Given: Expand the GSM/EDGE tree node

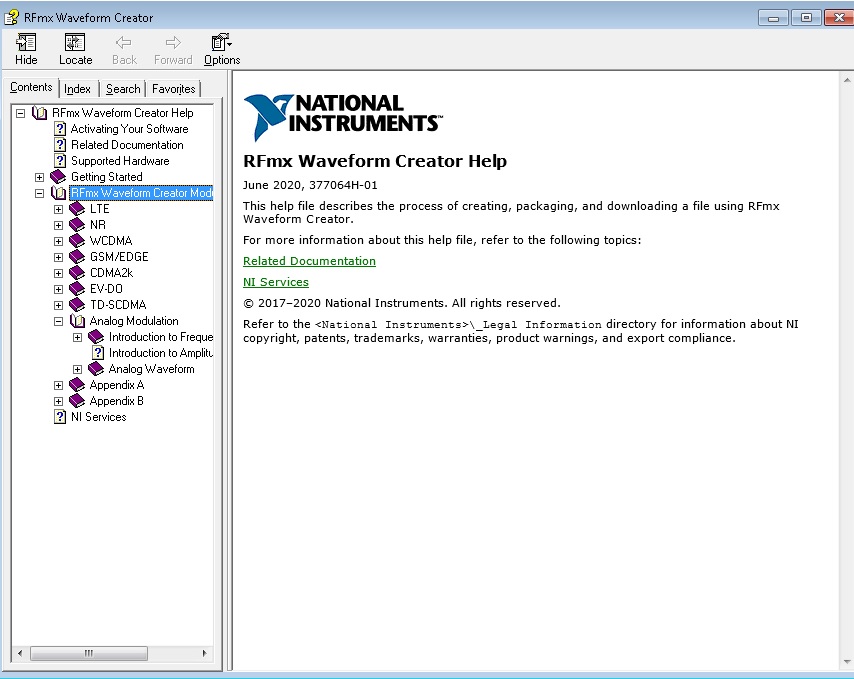Looking at the screenshot, I should (x=58, y=257).
